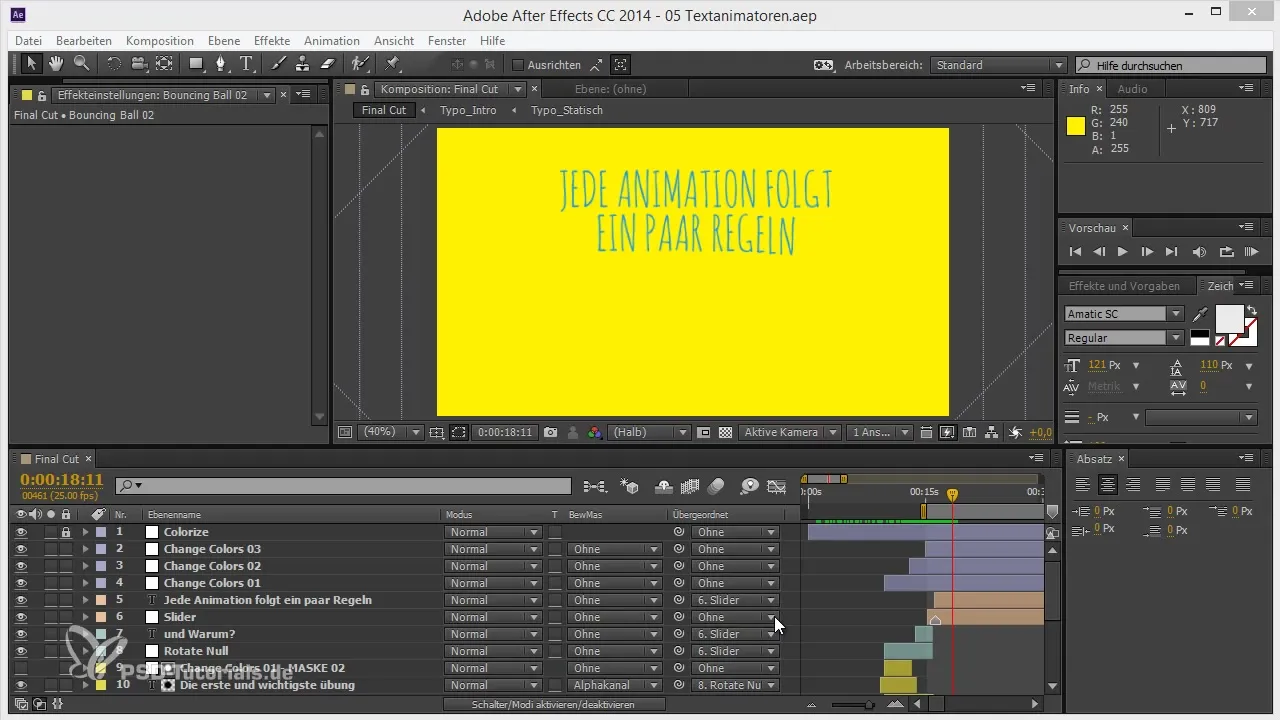This screenshot has width=1280, height=720.
Task: Hide the Change Colors 03 layer
Action: 21,549
